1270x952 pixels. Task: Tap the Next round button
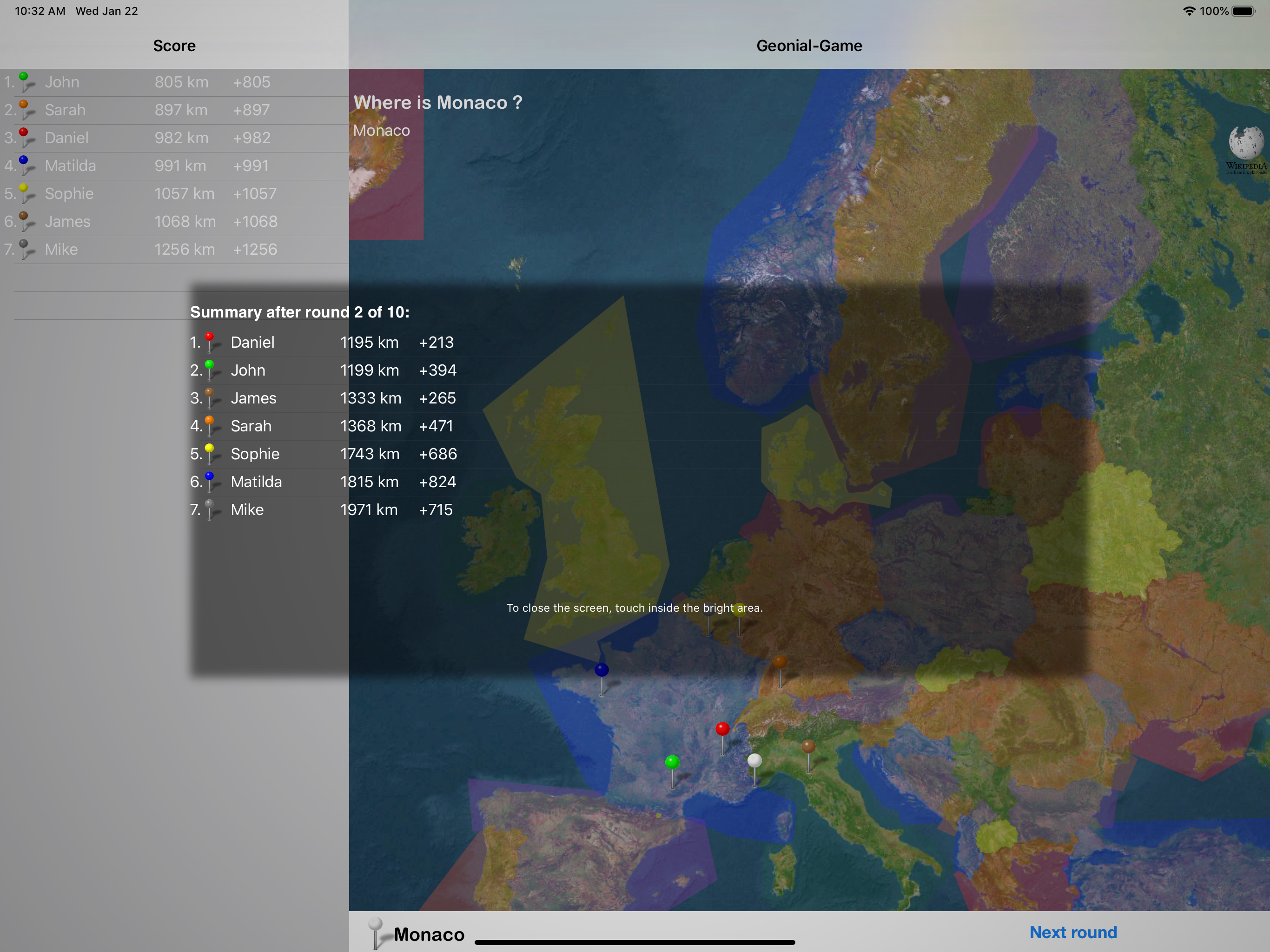point(1072,932)
